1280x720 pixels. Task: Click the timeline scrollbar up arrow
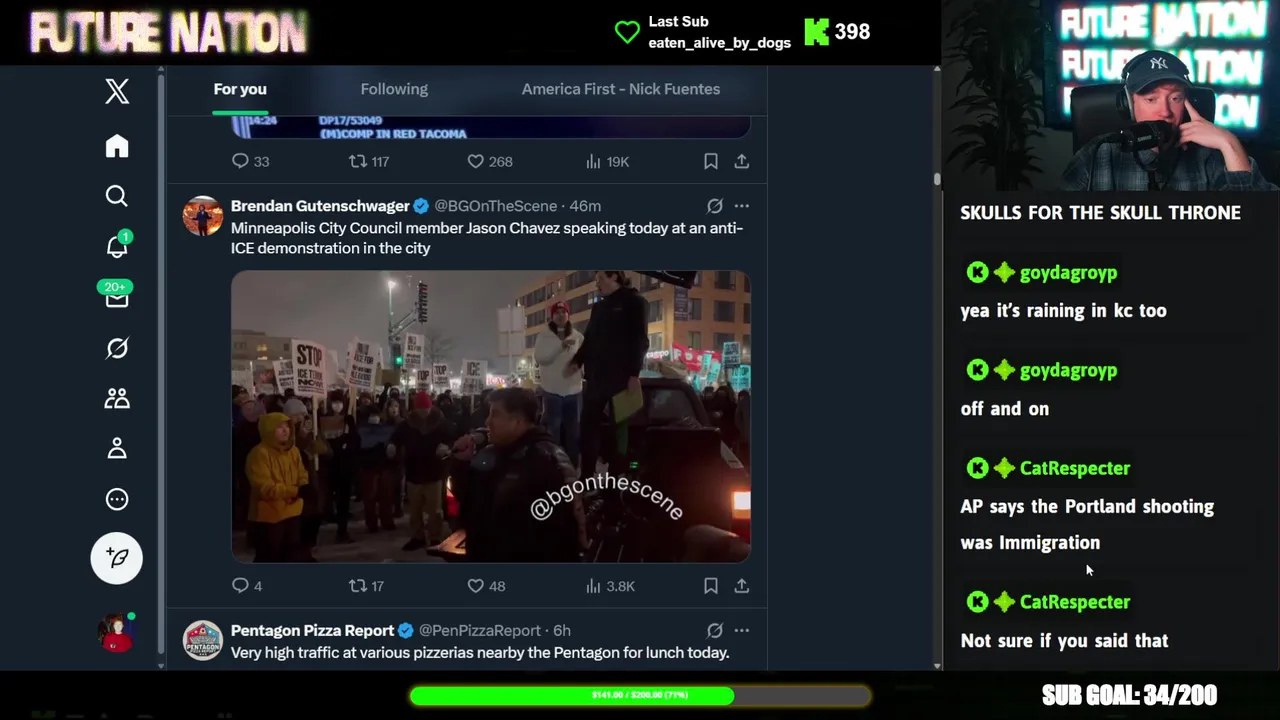pos(936,70)
